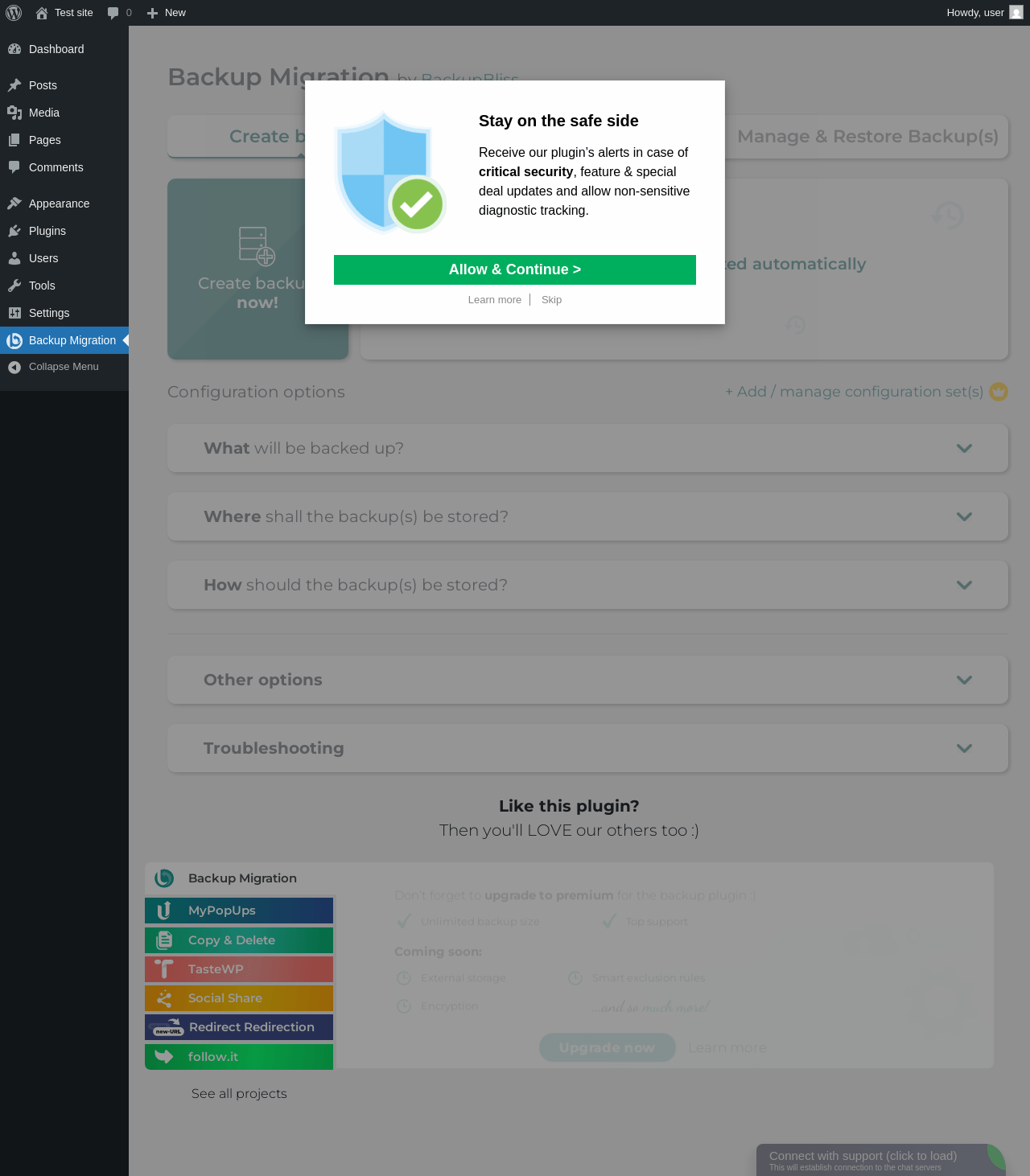Image resolution: width=1030 pixels, height=1176 pixels.
Task: Click Learn more beside Upgrade now
Action: [727, 1047]
